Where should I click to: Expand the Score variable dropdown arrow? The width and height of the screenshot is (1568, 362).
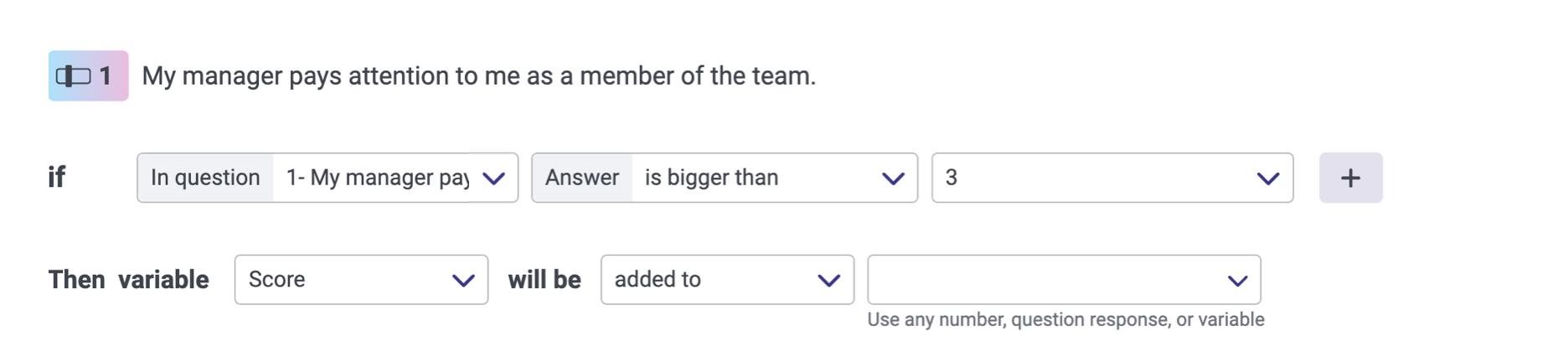coord(463,281)
